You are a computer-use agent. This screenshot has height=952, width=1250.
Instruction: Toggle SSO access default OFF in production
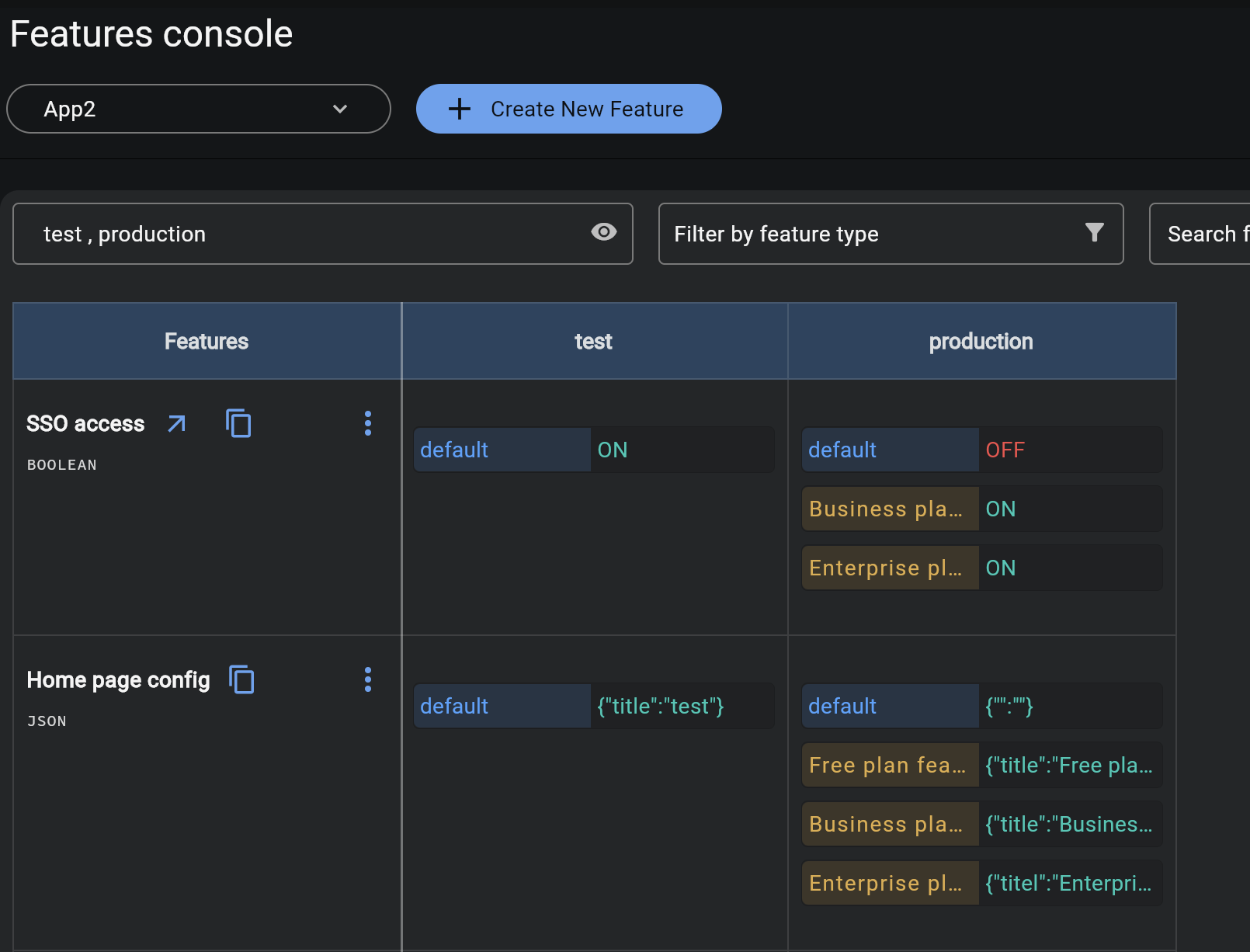1005,449
